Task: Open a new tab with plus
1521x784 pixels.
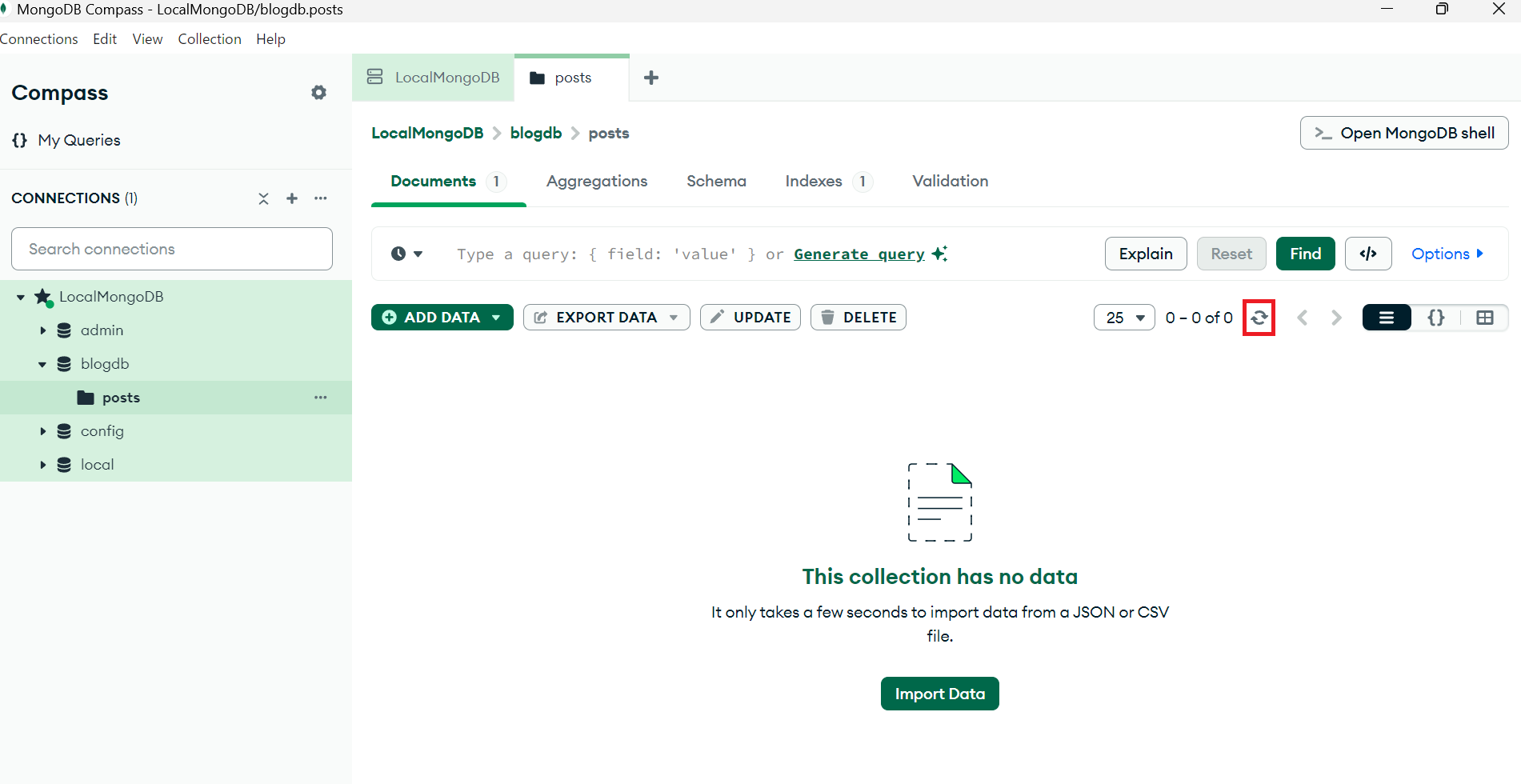Action: (x=651, y=78)
